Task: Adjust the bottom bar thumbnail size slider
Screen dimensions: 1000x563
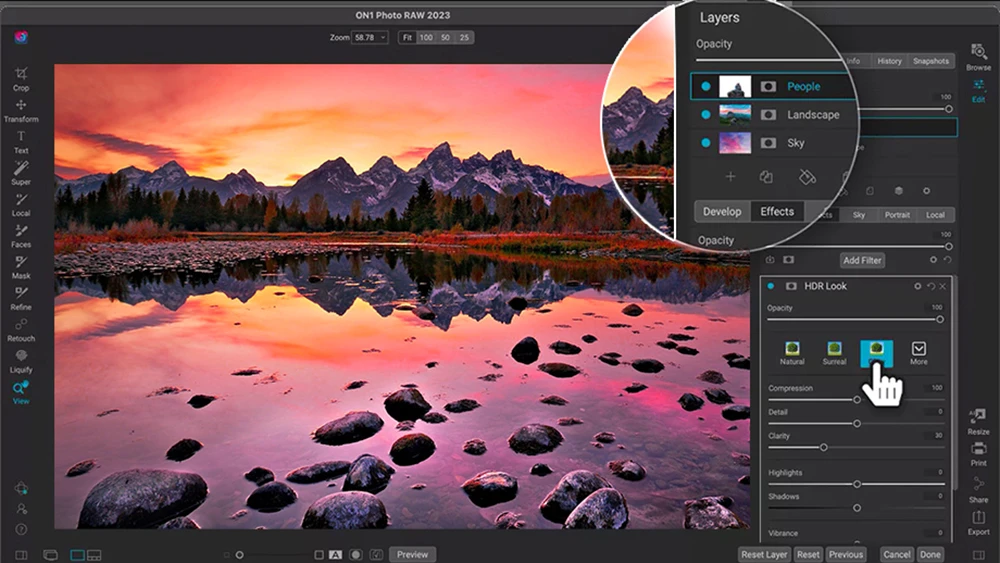Action: click(240, 555)
